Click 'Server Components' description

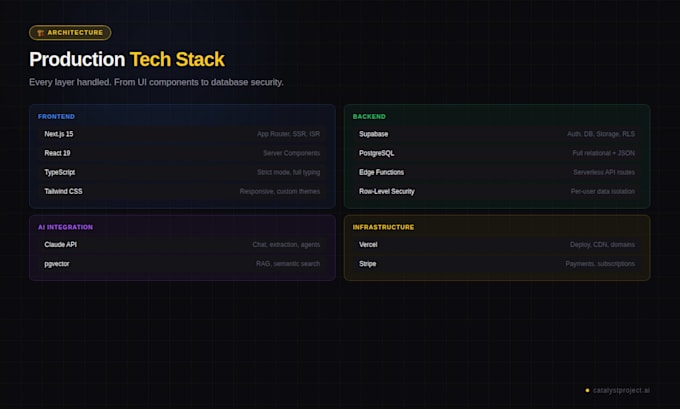tap(291, 153)
